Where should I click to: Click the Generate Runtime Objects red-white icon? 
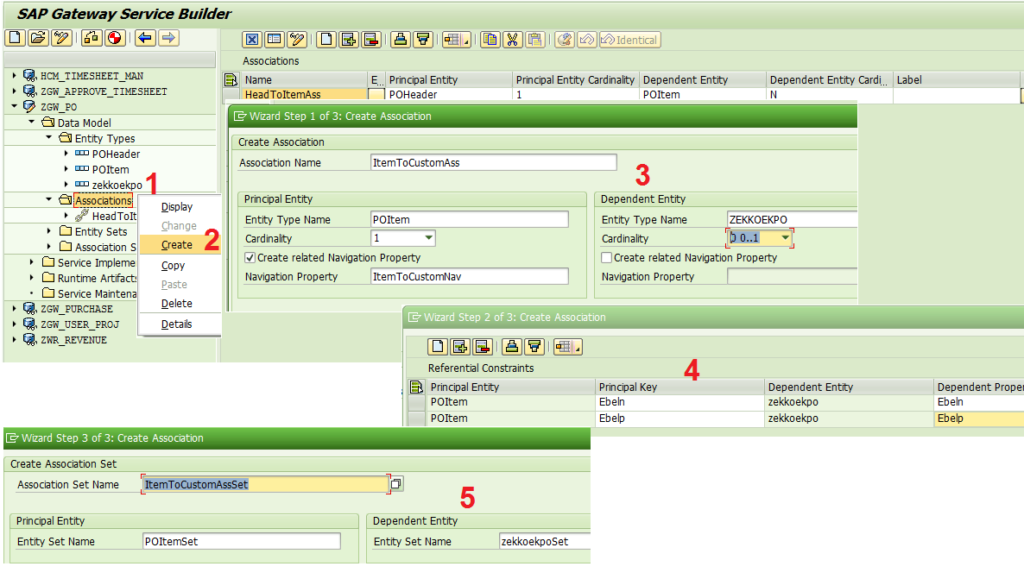(x=115, y=38)
